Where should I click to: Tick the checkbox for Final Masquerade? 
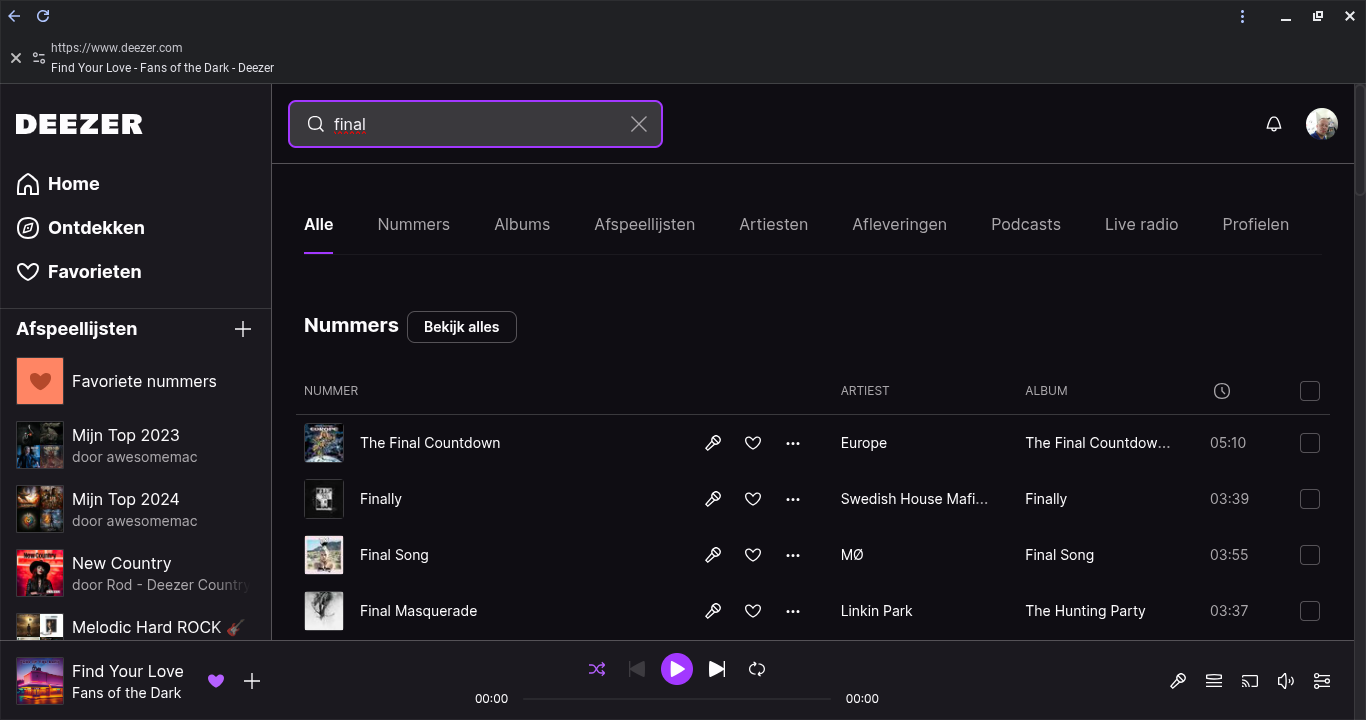[x=1310, y=611]
